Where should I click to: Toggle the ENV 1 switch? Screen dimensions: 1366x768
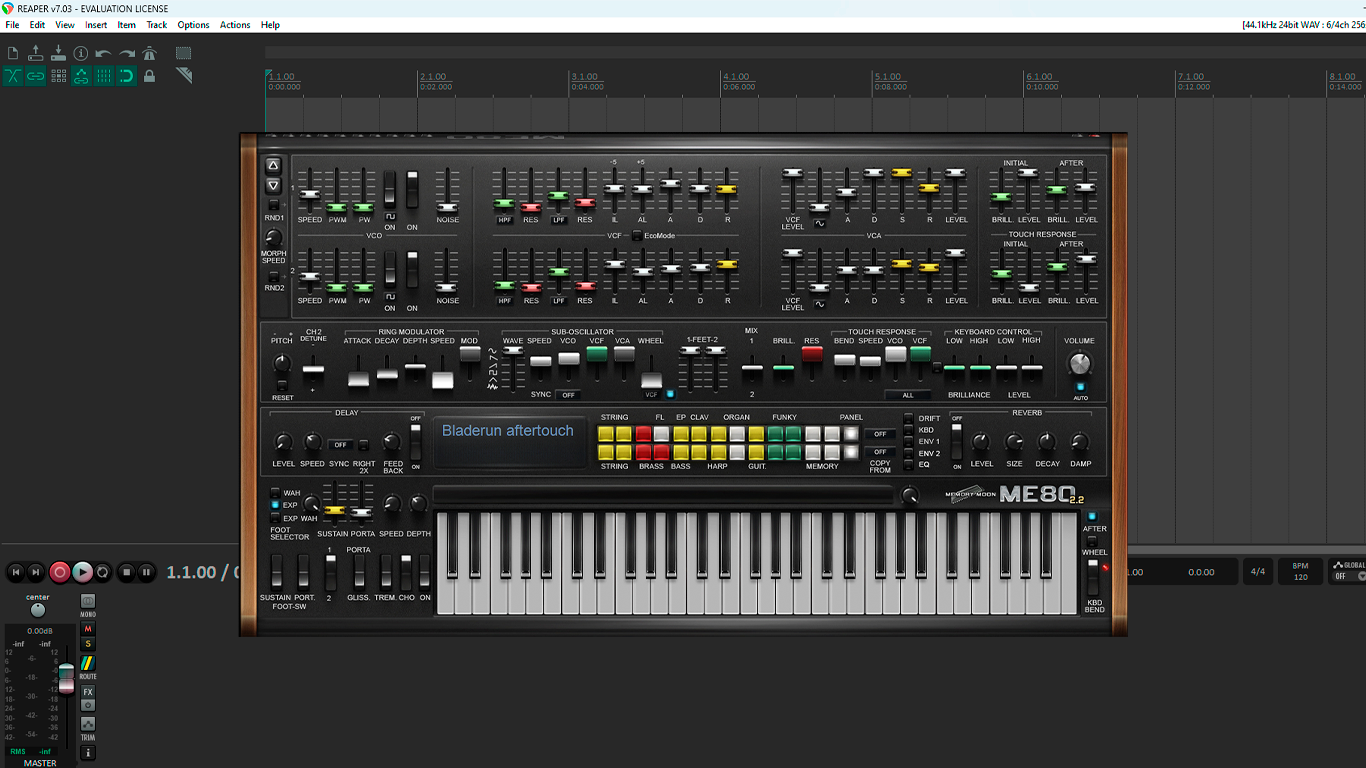click(908, 441)
